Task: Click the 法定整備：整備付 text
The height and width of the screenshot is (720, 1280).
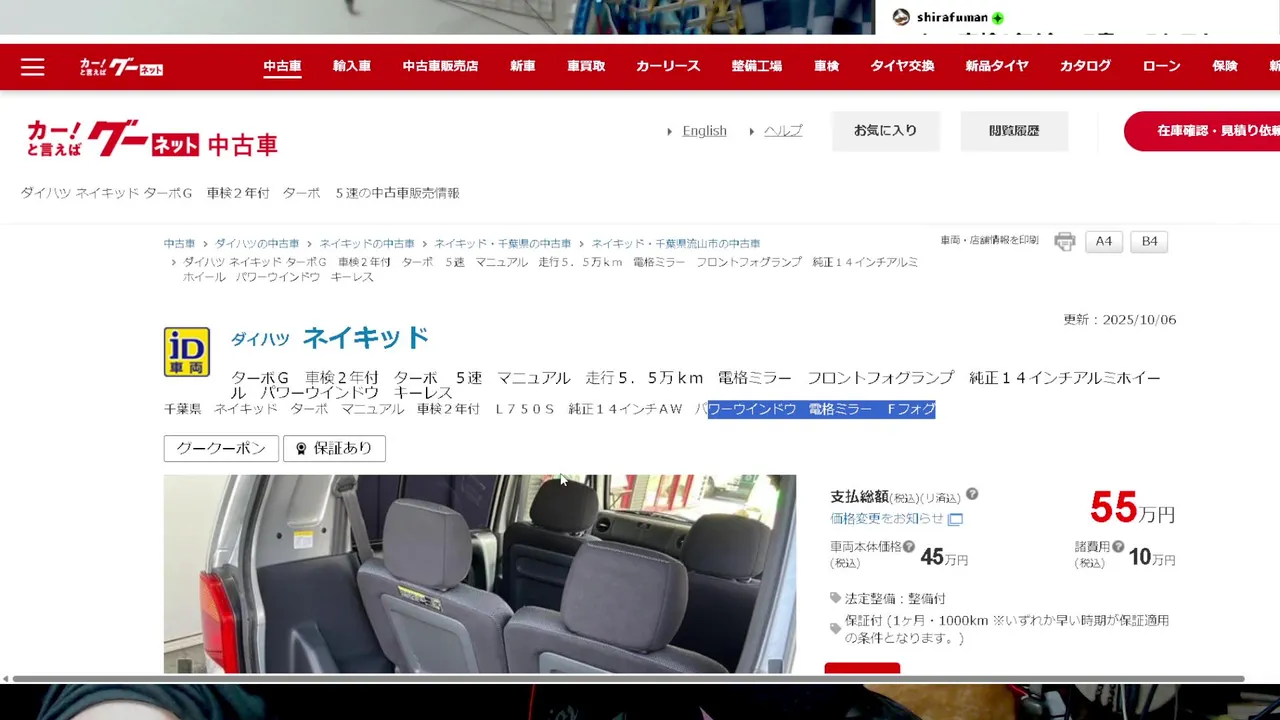Action: 895,599
